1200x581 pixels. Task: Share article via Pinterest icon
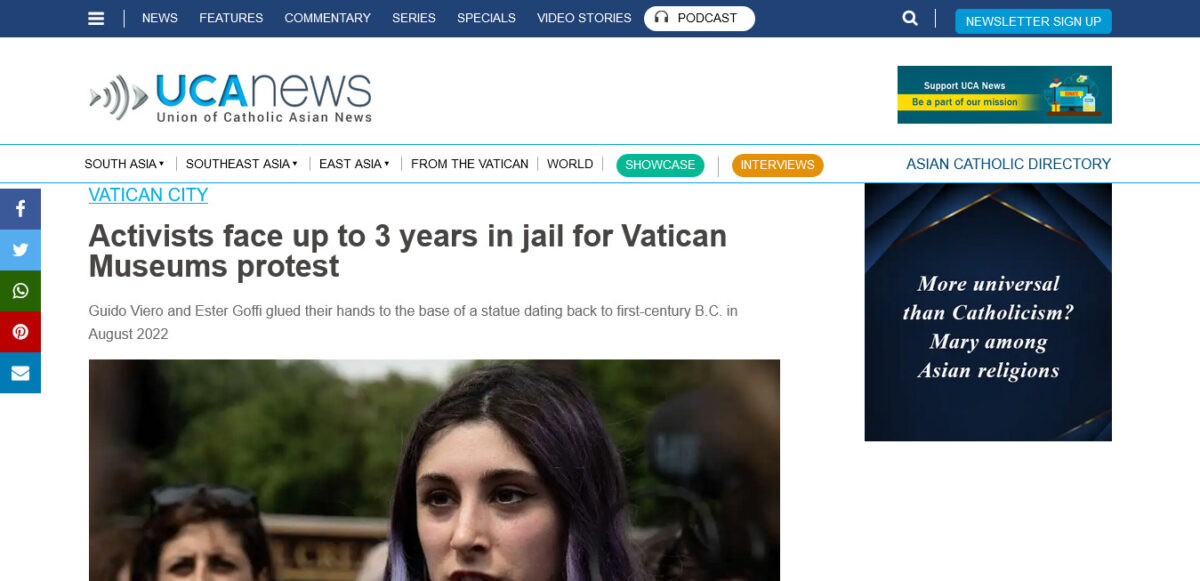tap(20, 332)
